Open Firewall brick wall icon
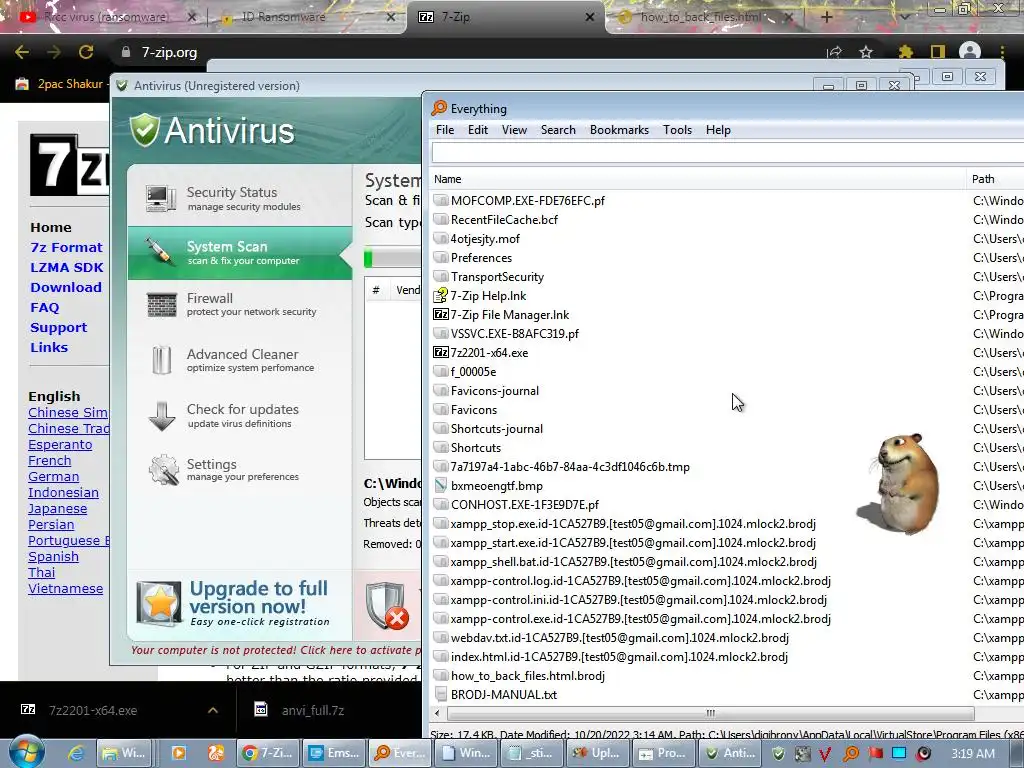 coord(161,305)
